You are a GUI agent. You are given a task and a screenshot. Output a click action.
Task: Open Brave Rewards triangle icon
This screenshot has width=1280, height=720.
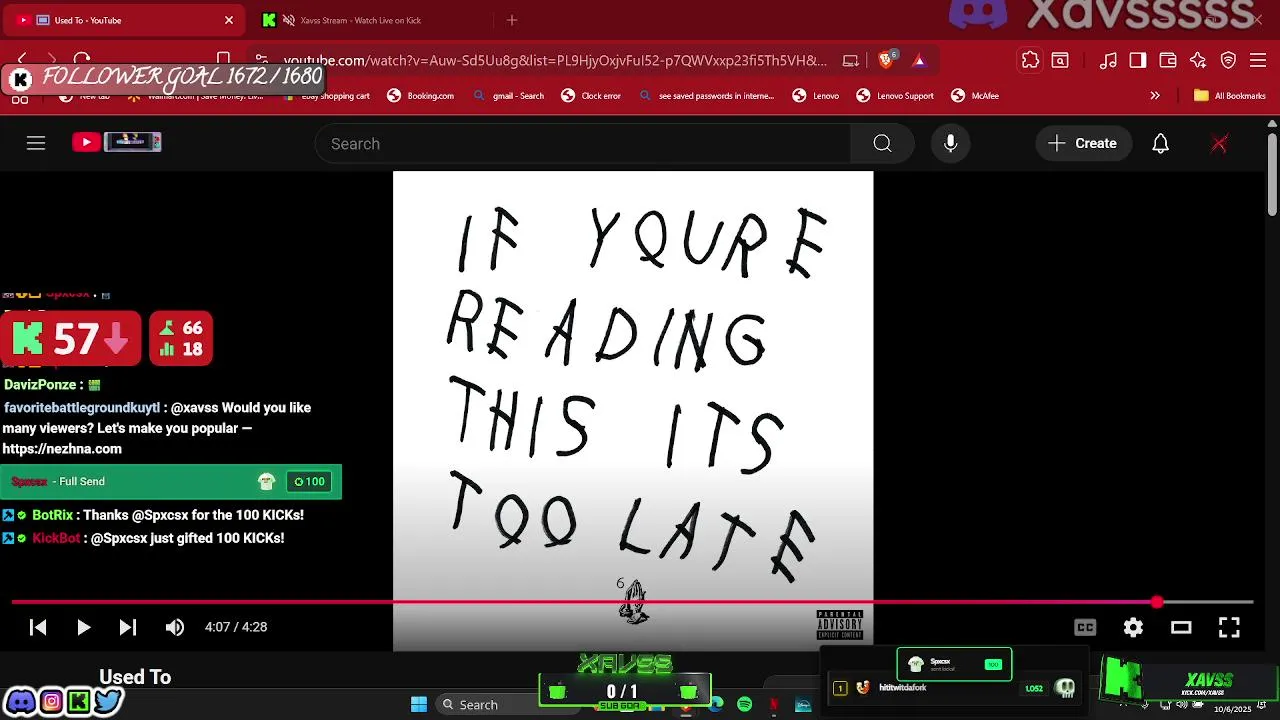point(919,60)
